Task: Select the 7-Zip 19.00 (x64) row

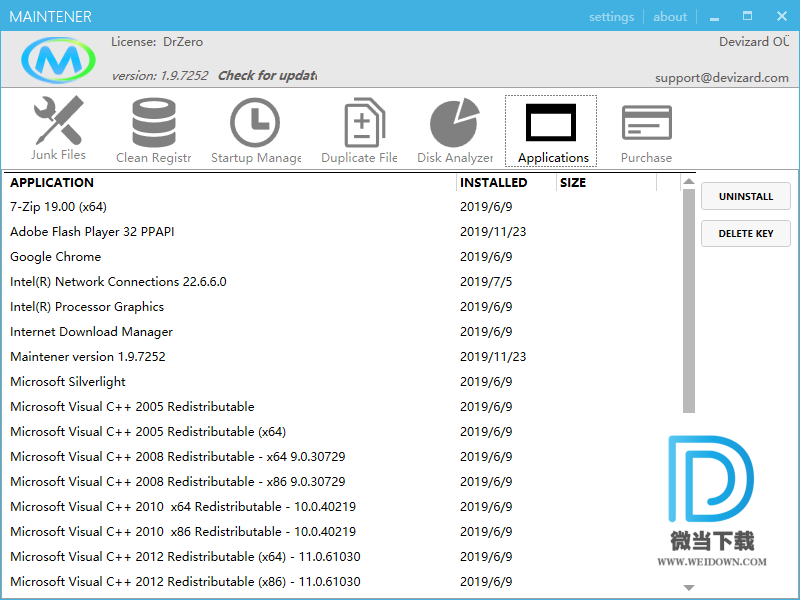Action: coord(342,207)
